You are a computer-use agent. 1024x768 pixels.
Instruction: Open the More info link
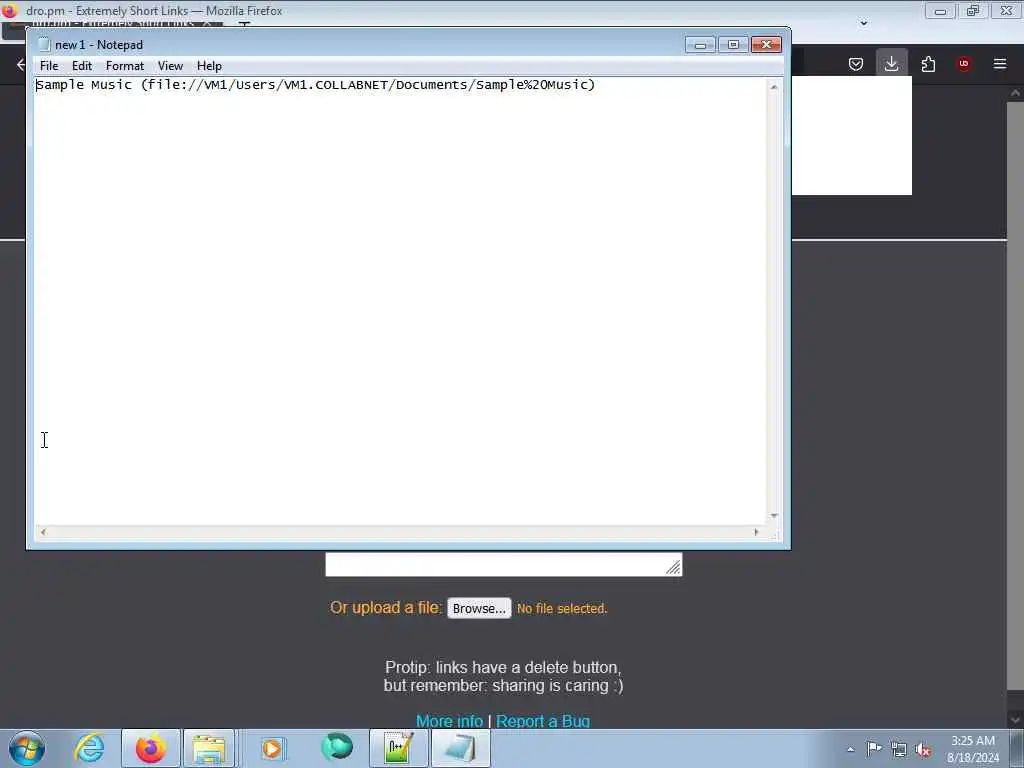(449, 721)
